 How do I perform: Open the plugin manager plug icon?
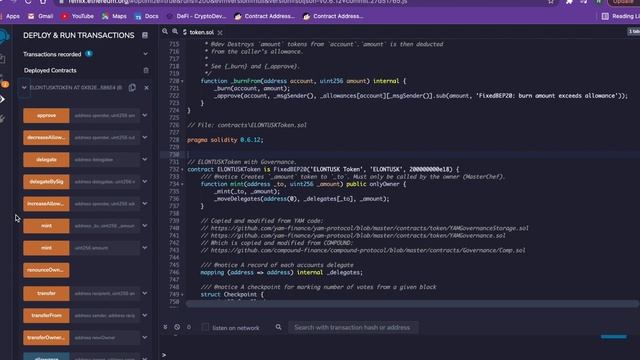click(x=3, y=119)
